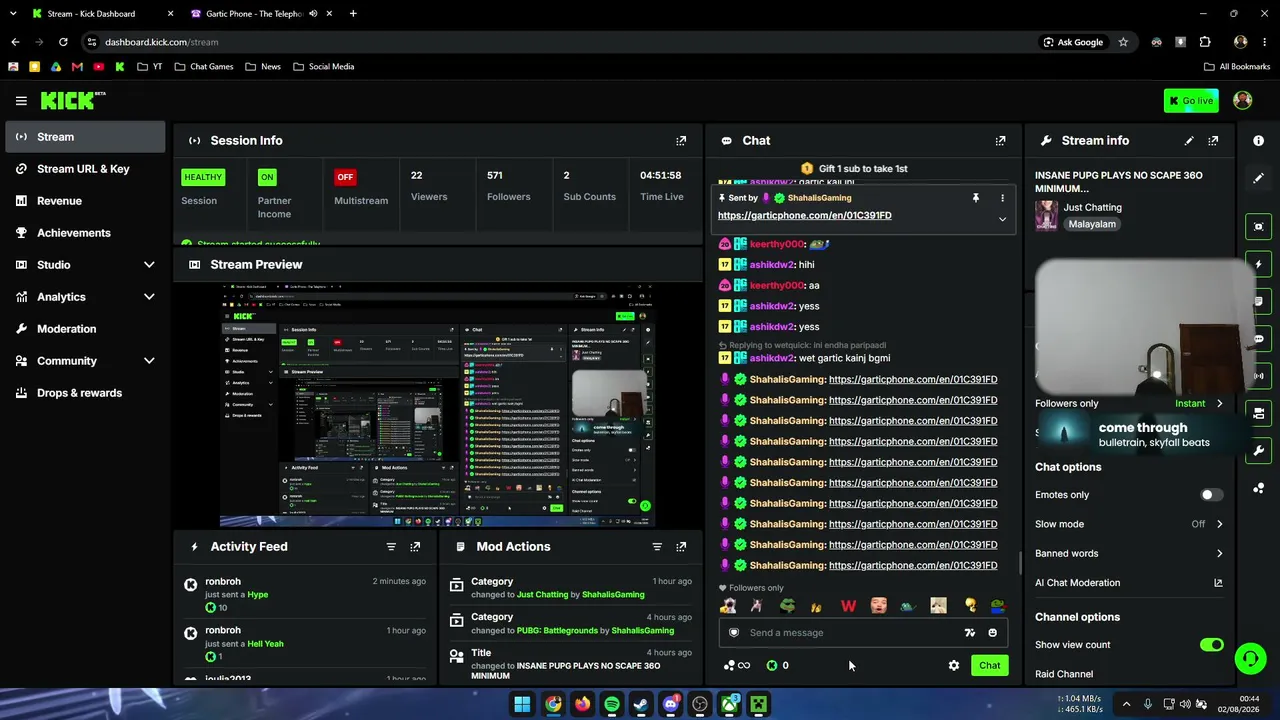Open the Mod Actions filter options
This screenshot has height=720, width=1280.
pos(657,547)
